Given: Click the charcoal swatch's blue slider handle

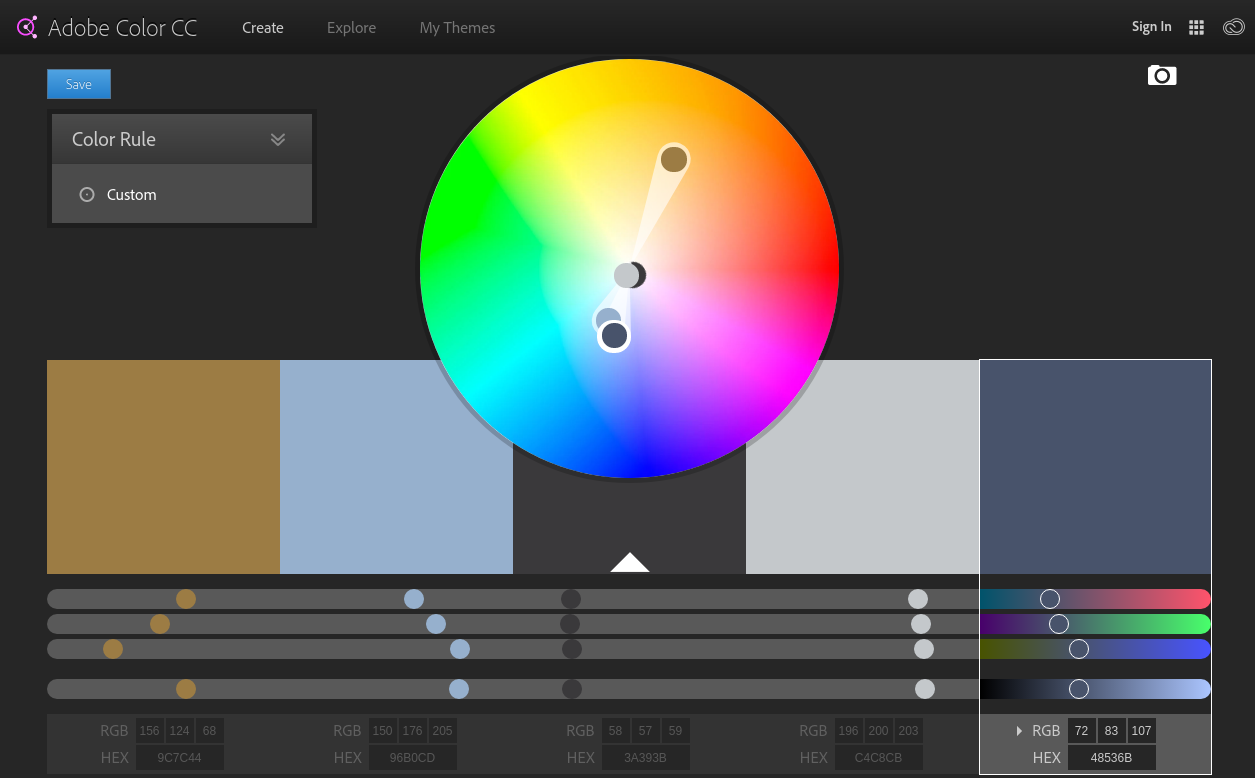Looking at the screenshot, I should (x=572, y=649).
